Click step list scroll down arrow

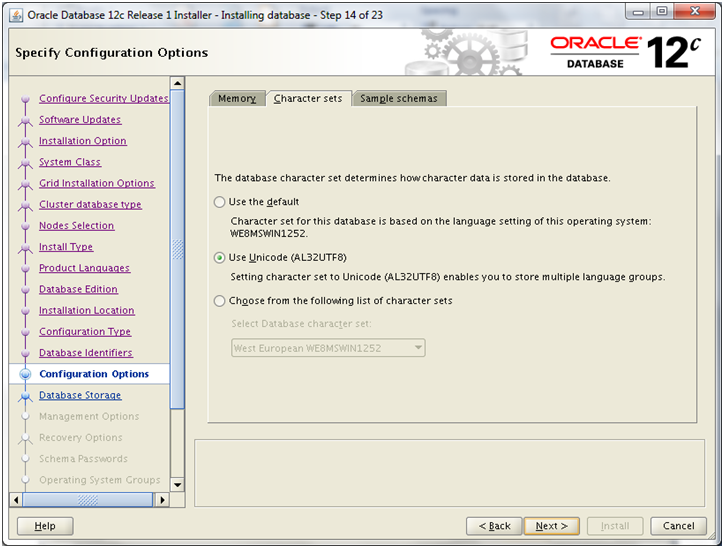177,485
